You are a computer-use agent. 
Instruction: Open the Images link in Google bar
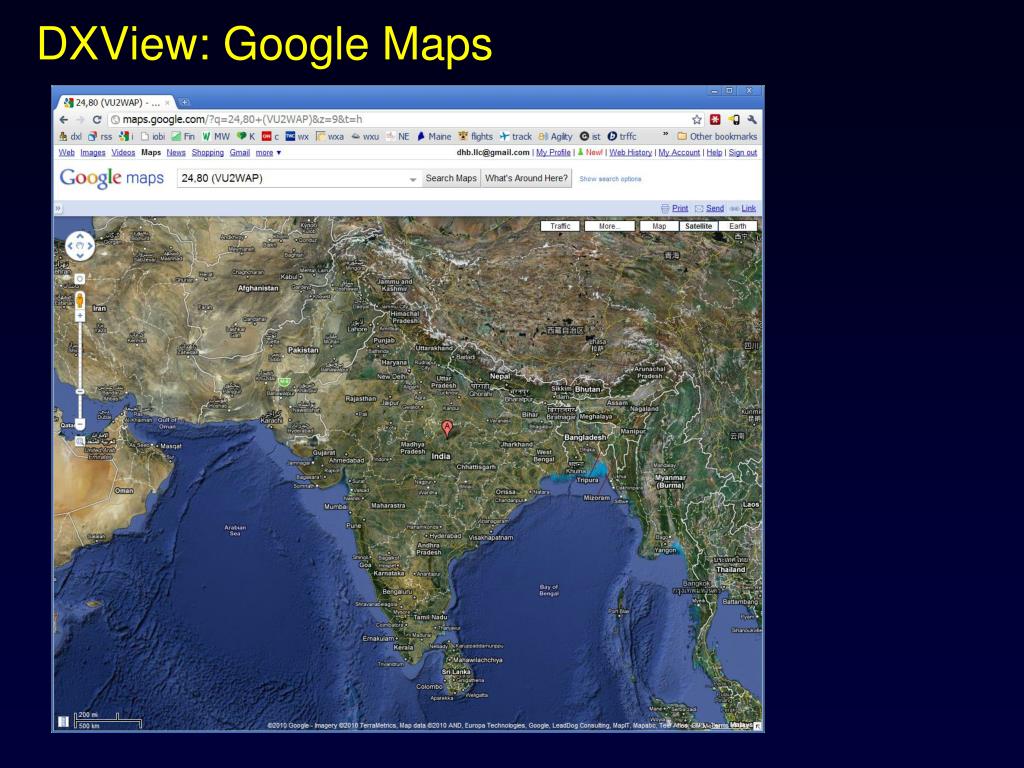[93, 153]
